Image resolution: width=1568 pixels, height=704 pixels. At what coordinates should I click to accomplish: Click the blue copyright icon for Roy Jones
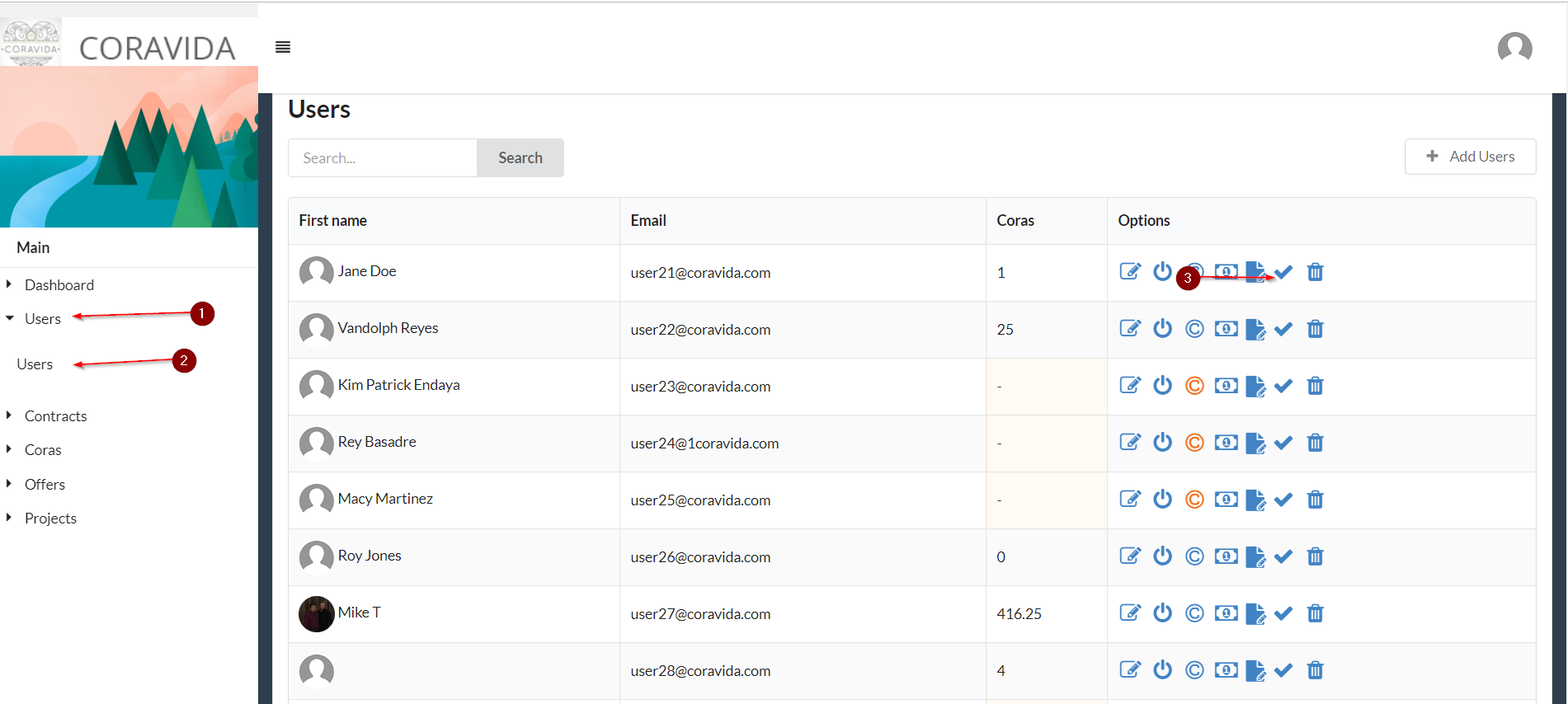(1194, 556)
